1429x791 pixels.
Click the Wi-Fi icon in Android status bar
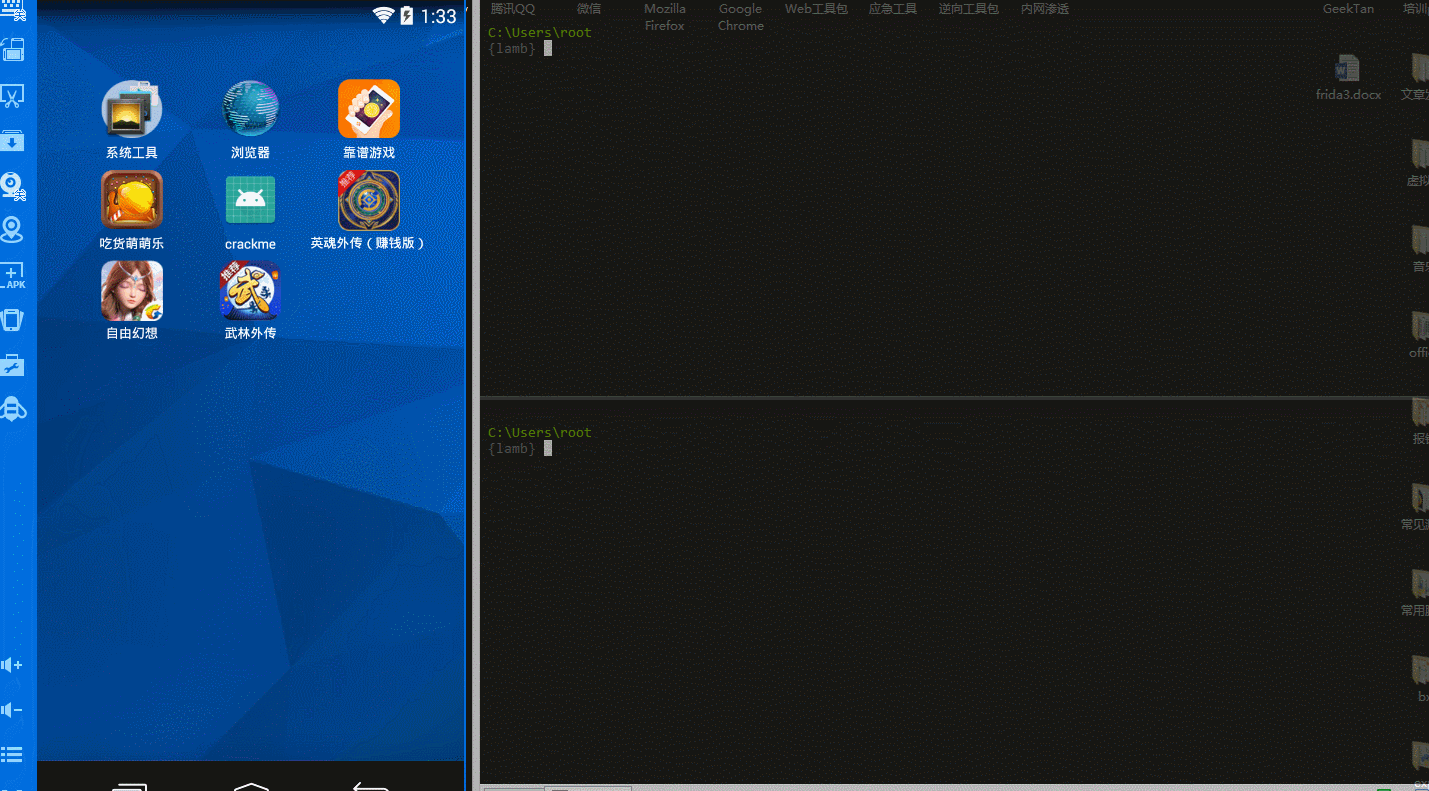pos(383,15)
